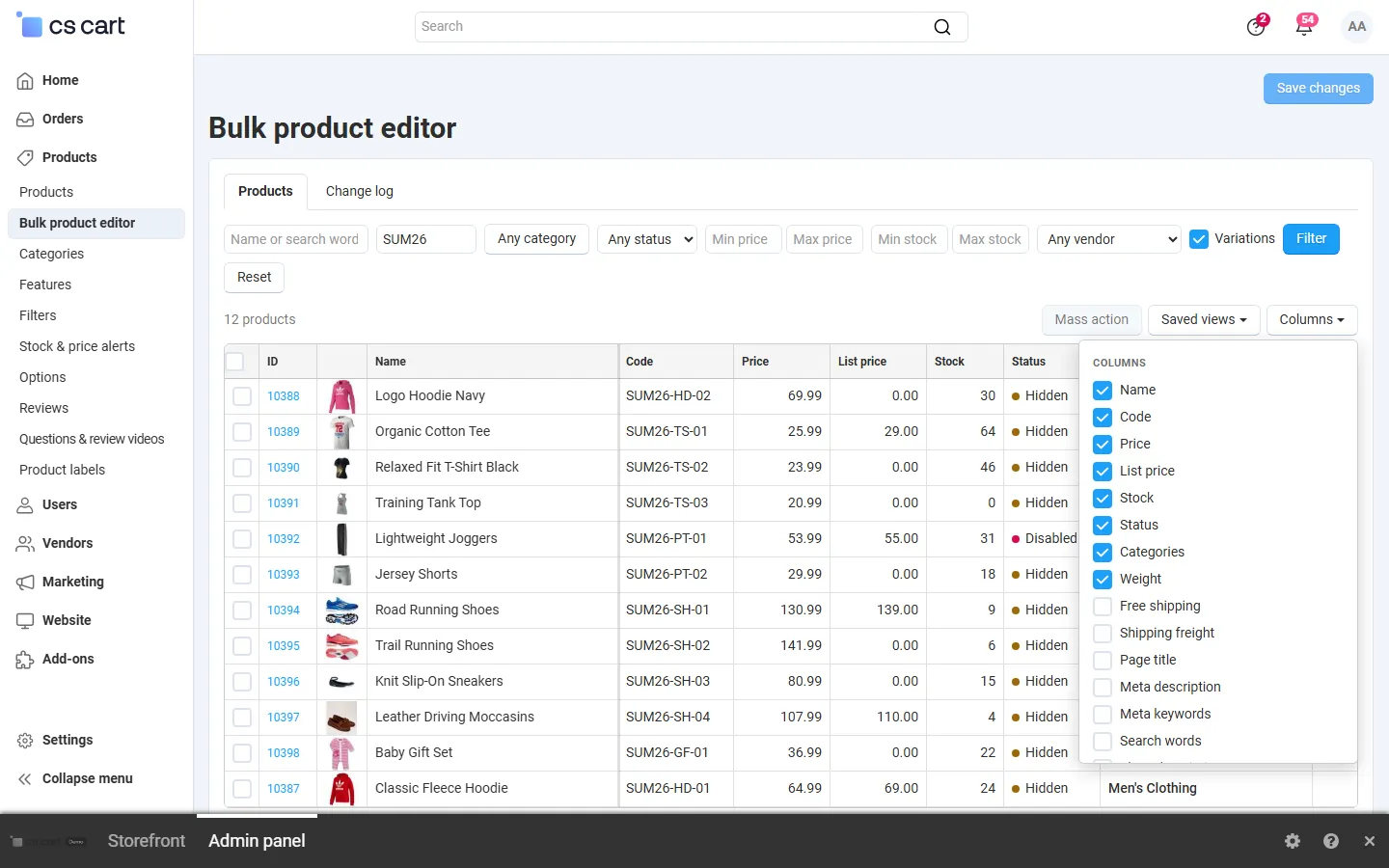This screenshot has width=1389, height=868.
Task: Click the Min price filter field
Action: coord(743,239)
